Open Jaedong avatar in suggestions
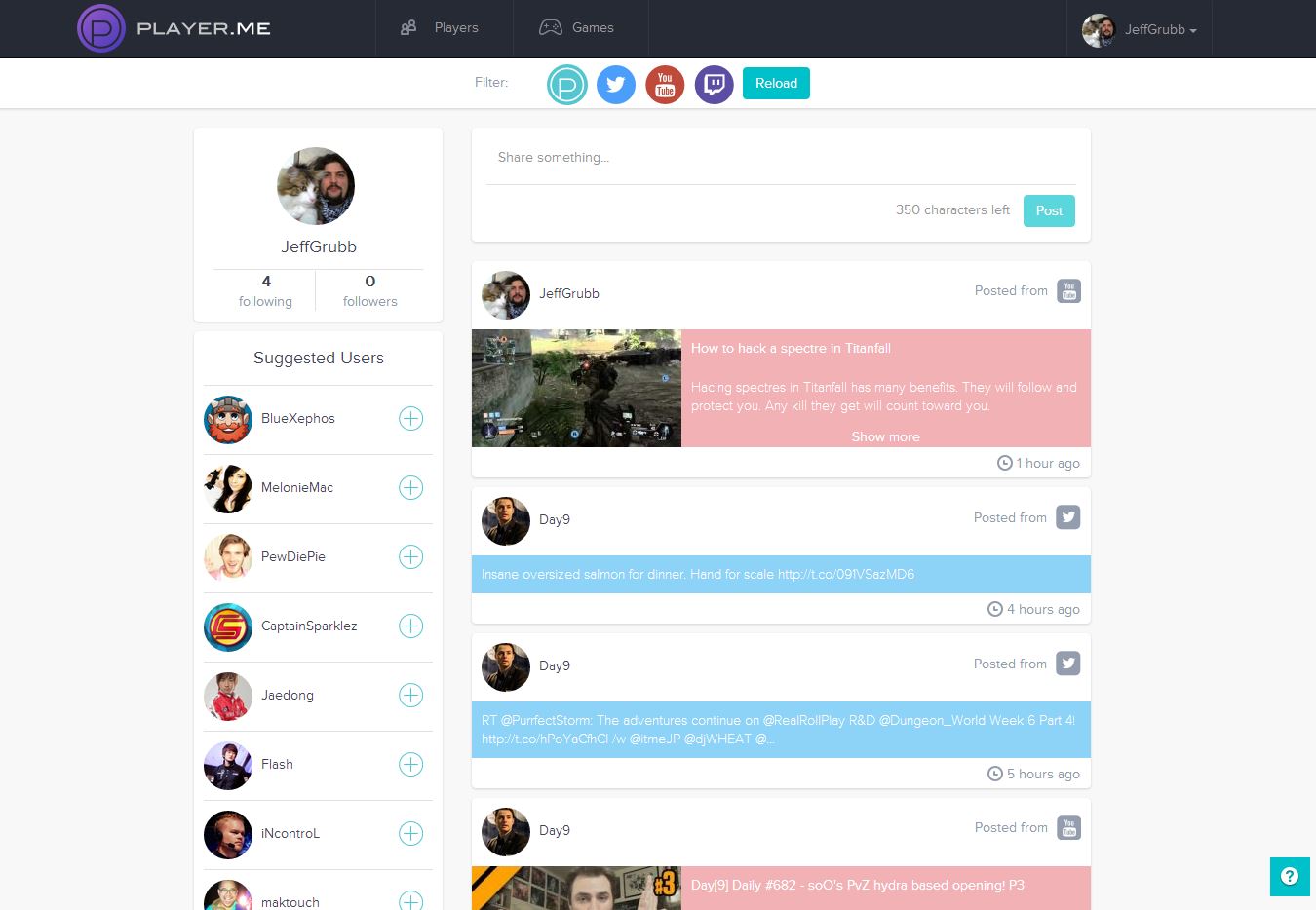The height and width of the screenshot is (910, 1316). click(228, 697)
